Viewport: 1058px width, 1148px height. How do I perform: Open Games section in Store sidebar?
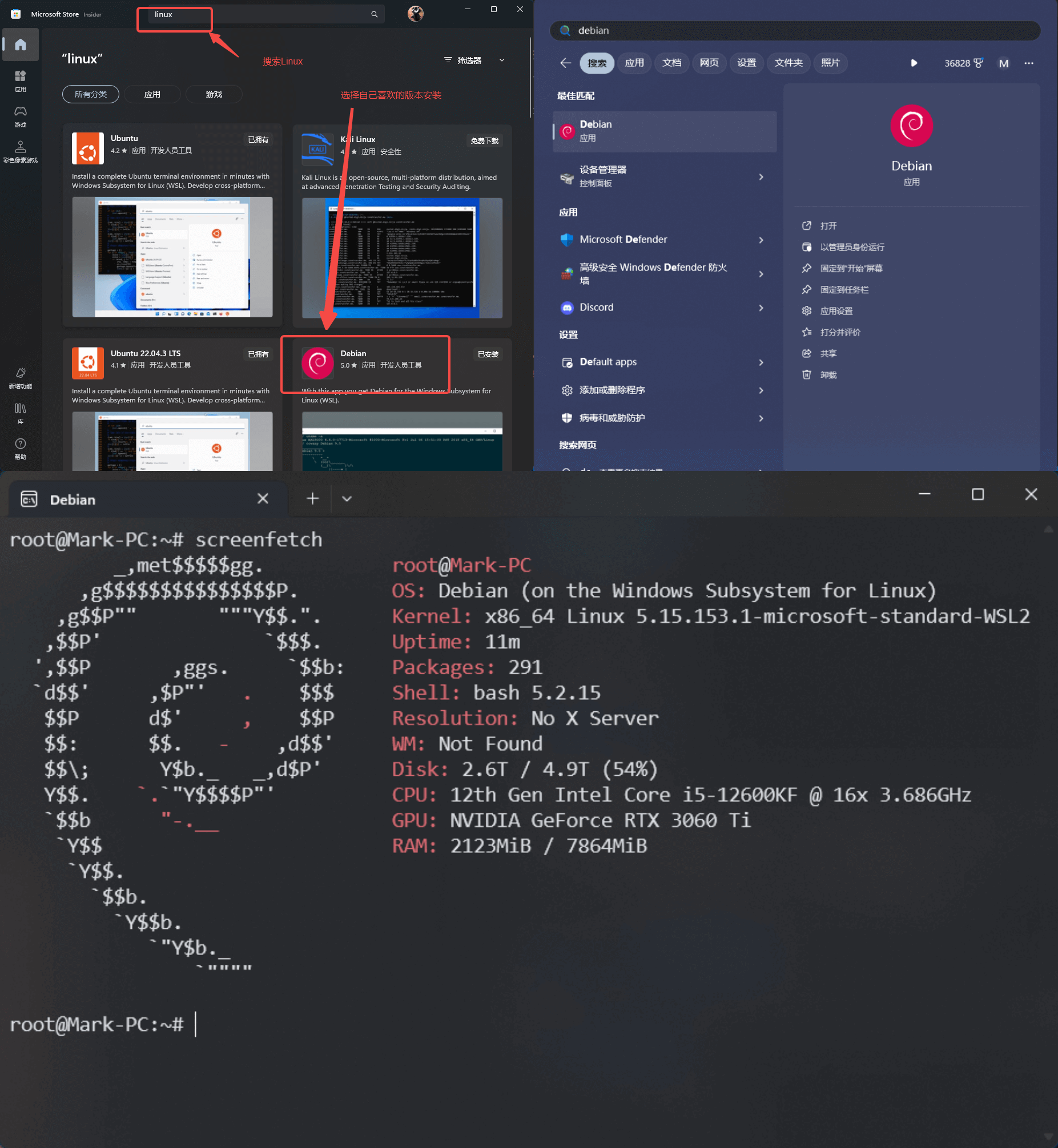click(21, 117)
